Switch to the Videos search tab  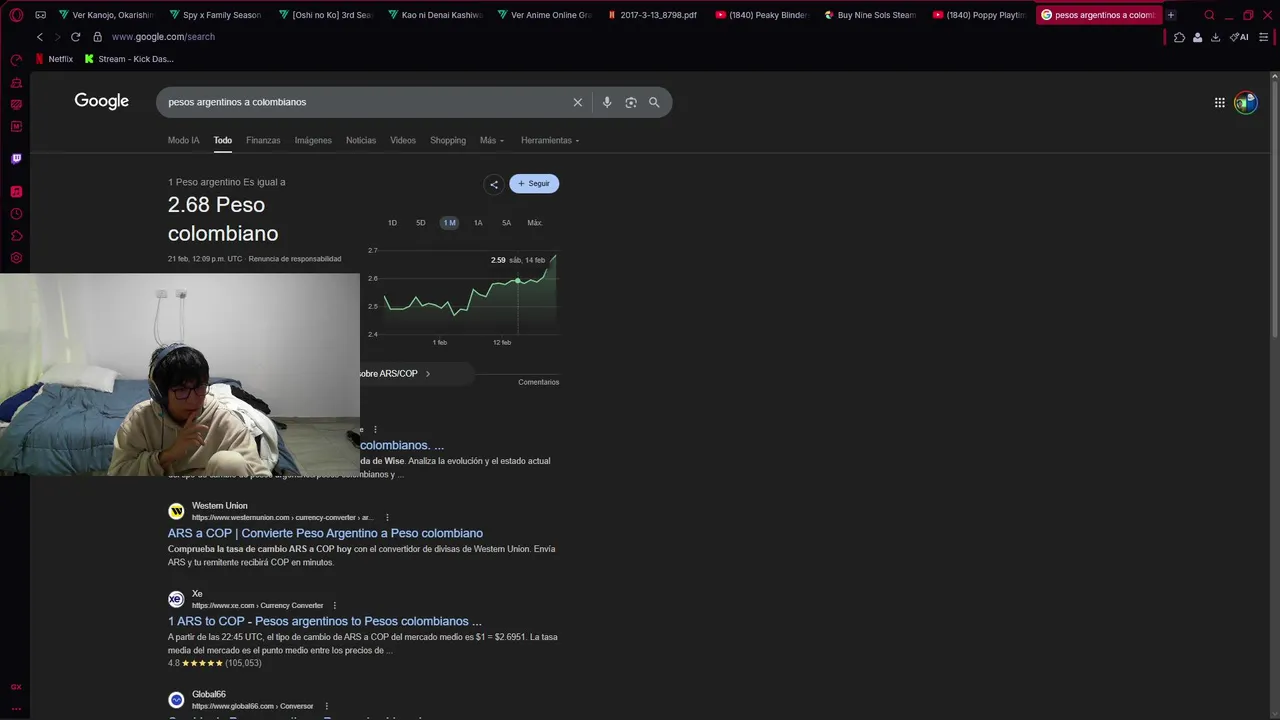tap(403, 140)
